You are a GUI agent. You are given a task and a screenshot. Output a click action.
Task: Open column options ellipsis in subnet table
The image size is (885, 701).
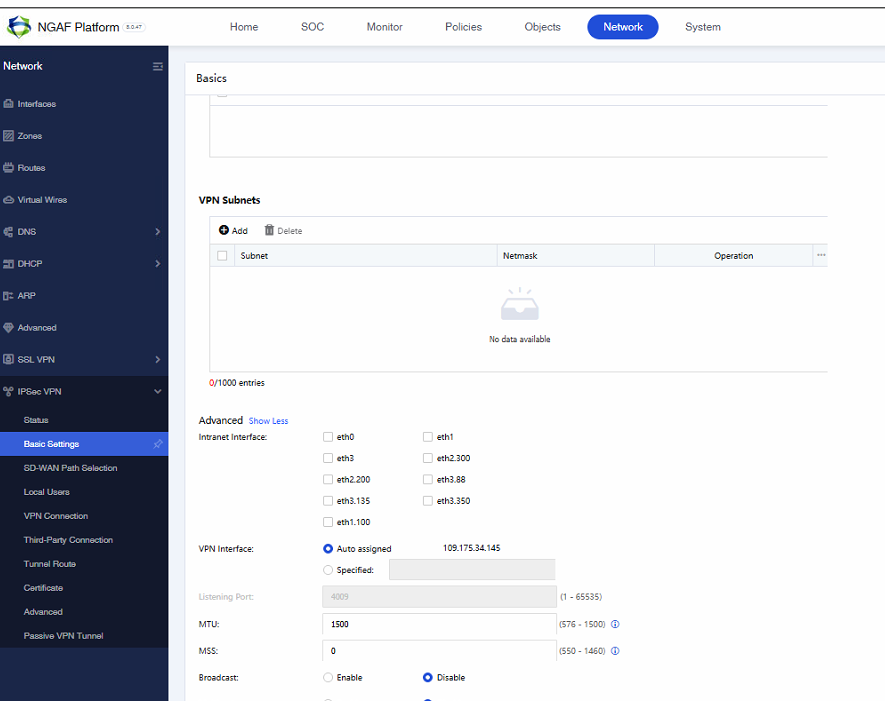click(x=821, y=256)
